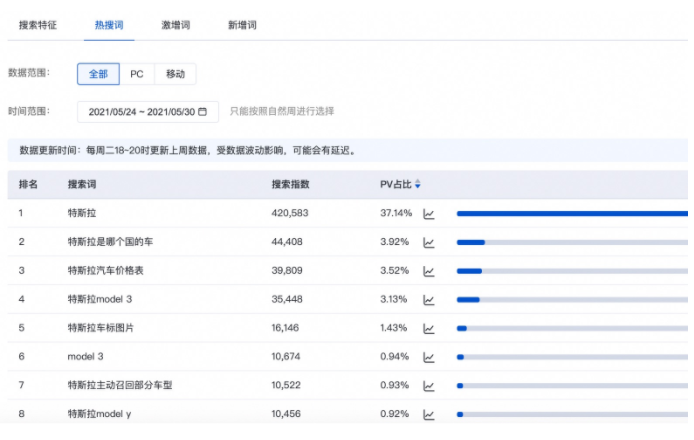Open trend chart icon for model 3 row
The image size is (694, 440).
429,357
